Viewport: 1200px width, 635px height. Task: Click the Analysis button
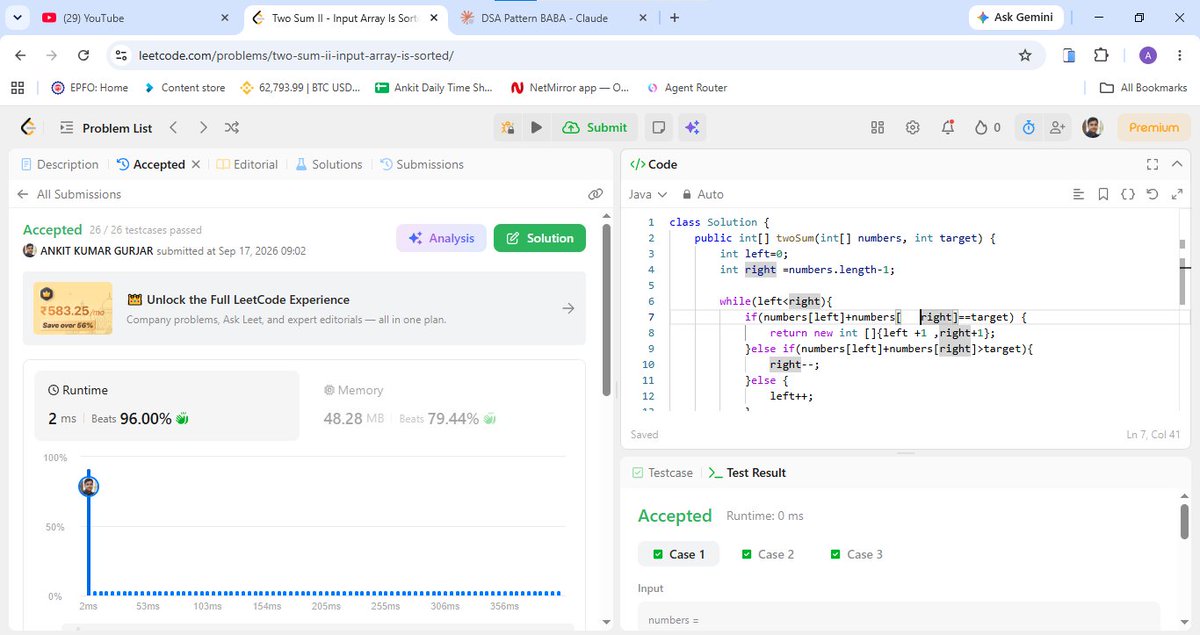click(441, 238)
